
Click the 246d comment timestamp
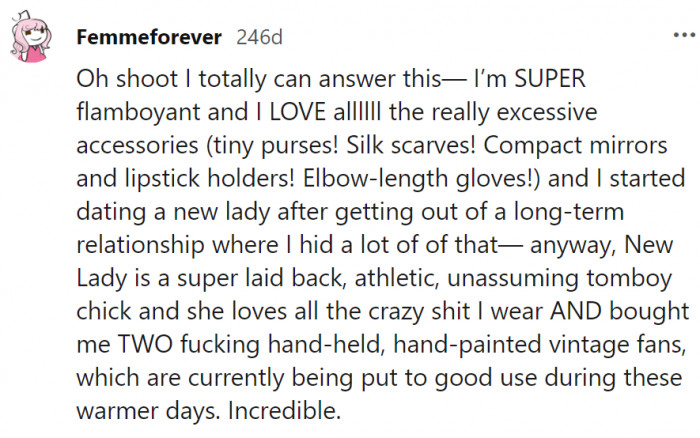coord(259,38)
